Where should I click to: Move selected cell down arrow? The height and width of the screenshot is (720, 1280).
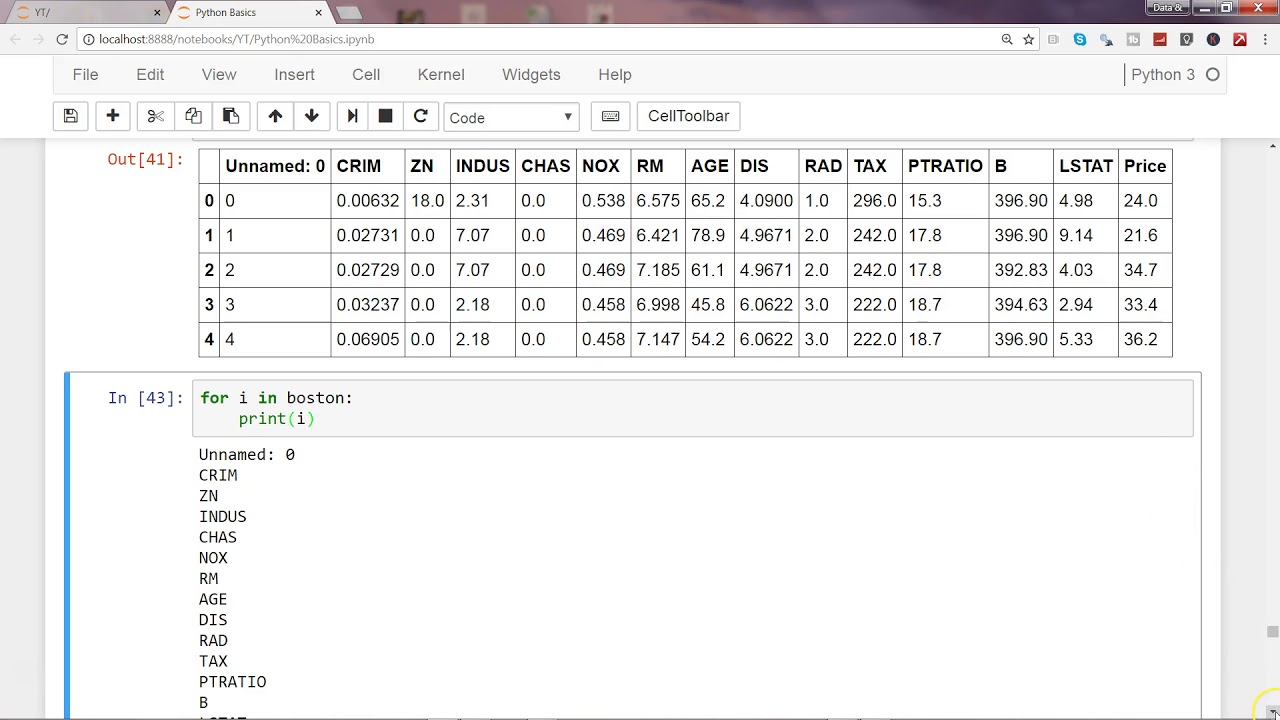coord(312,116)
